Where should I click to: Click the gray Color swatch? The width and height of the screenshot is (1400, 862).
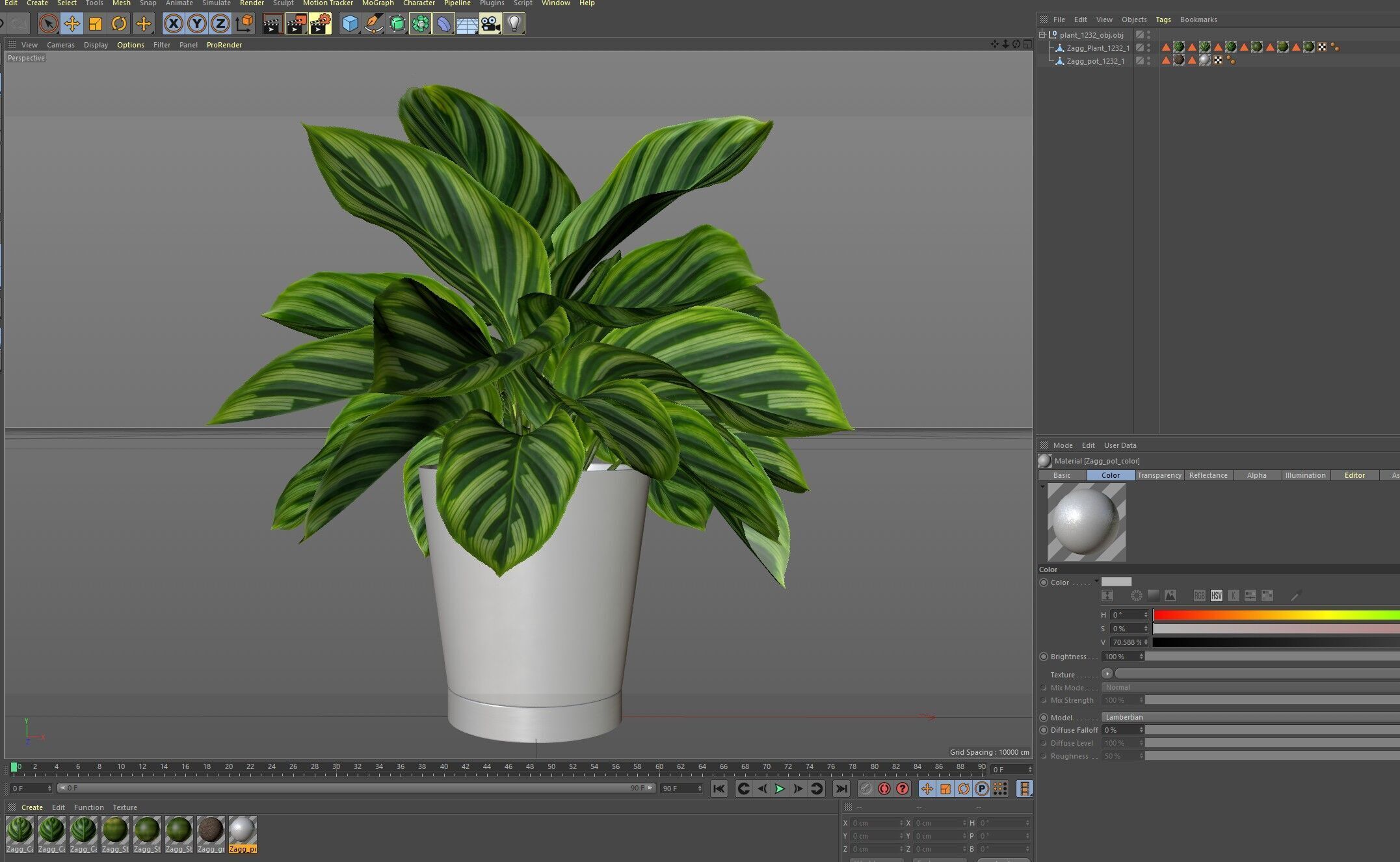[x=1116, y=582]
